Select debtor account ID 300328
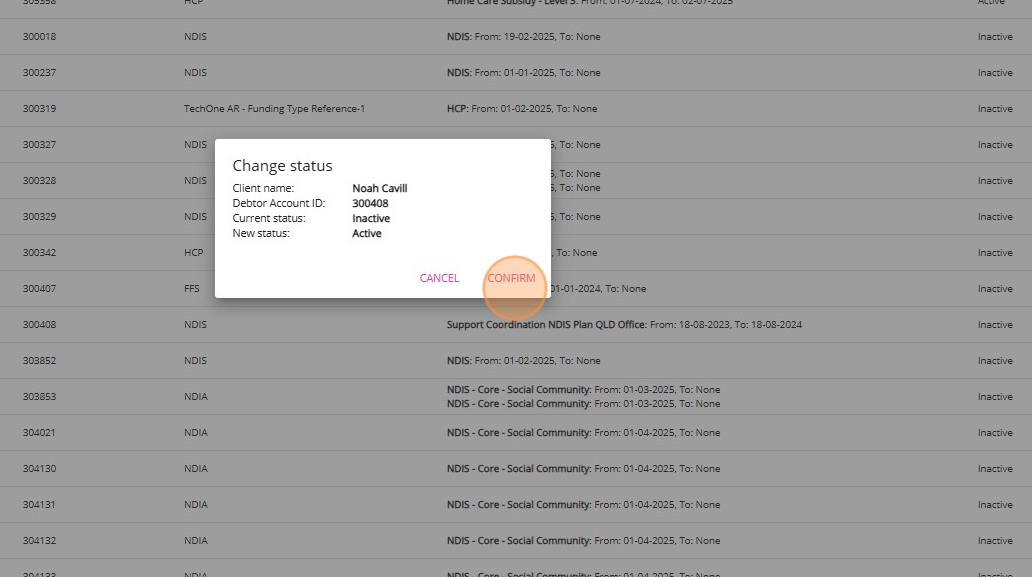 point(39,181)
